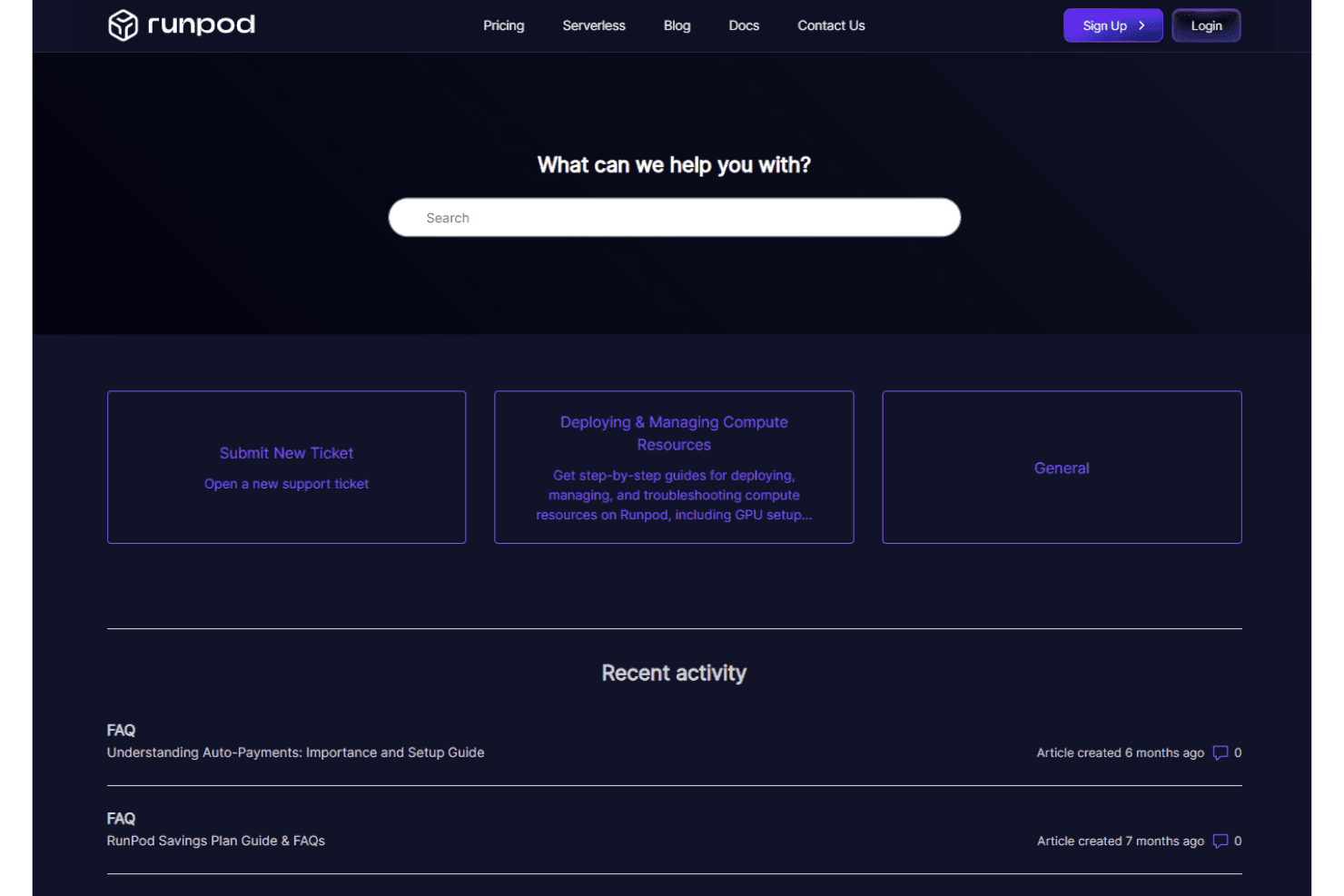This screenshot has height=896, width=1344.
Task: Open the General category card
Action: click(x=1062, y=468)
